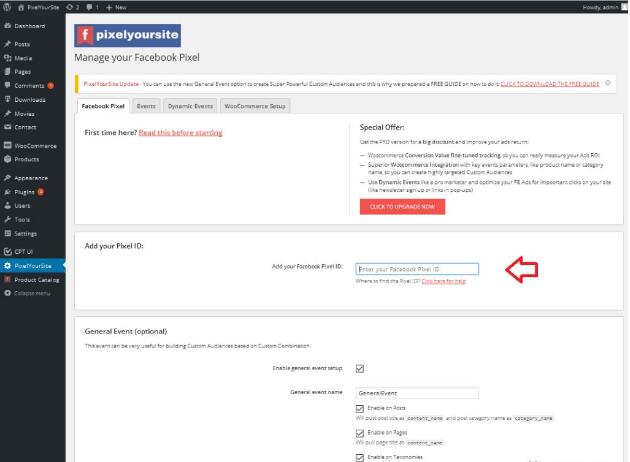Viewport: 630px width, 462px height.
Task: Switch to the Dynamic Events tab
Action: pyautogui.click(x=190, y=106)
